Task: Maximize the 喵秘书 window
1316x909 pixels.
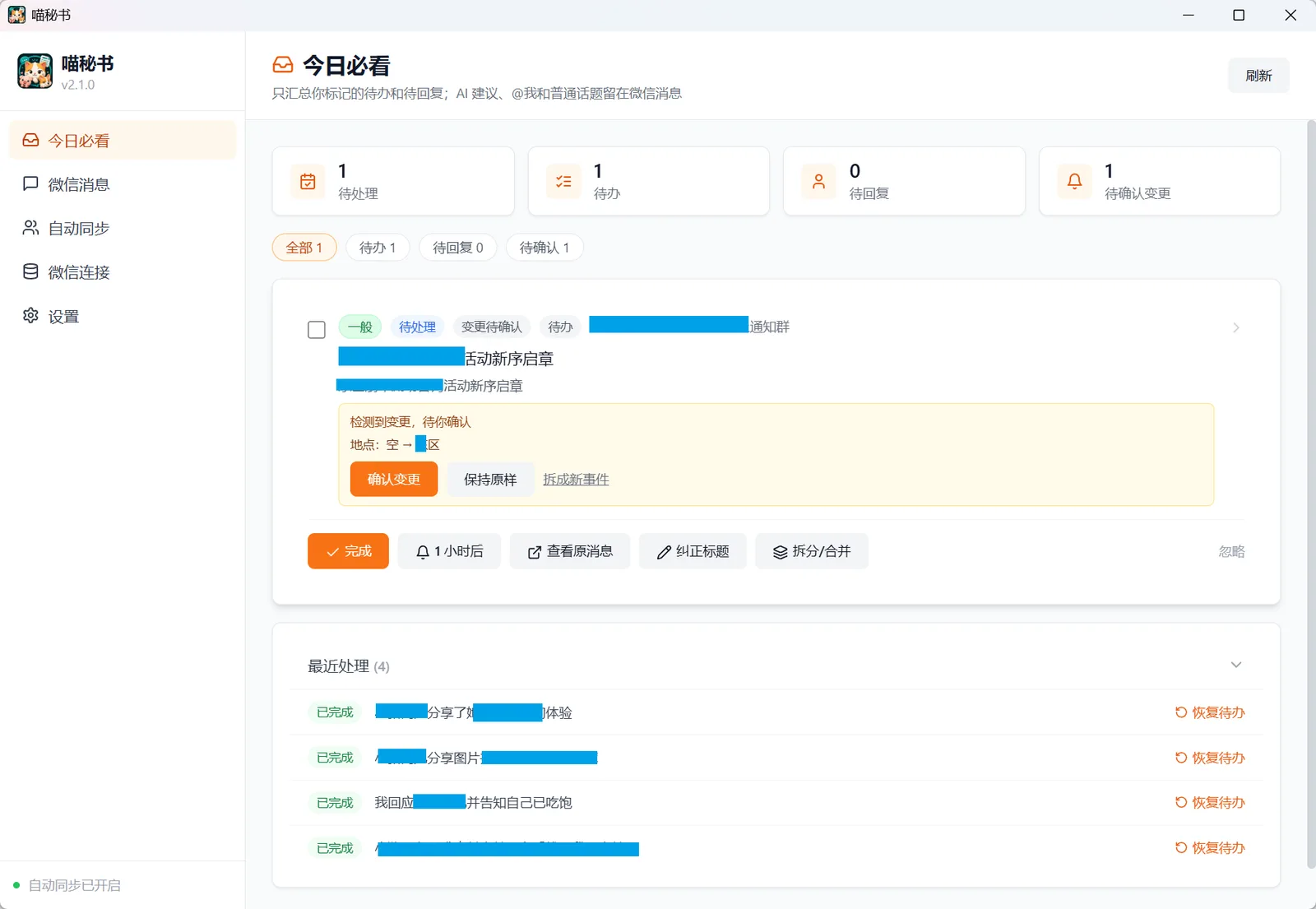Action: click(x=1239, y=15)
